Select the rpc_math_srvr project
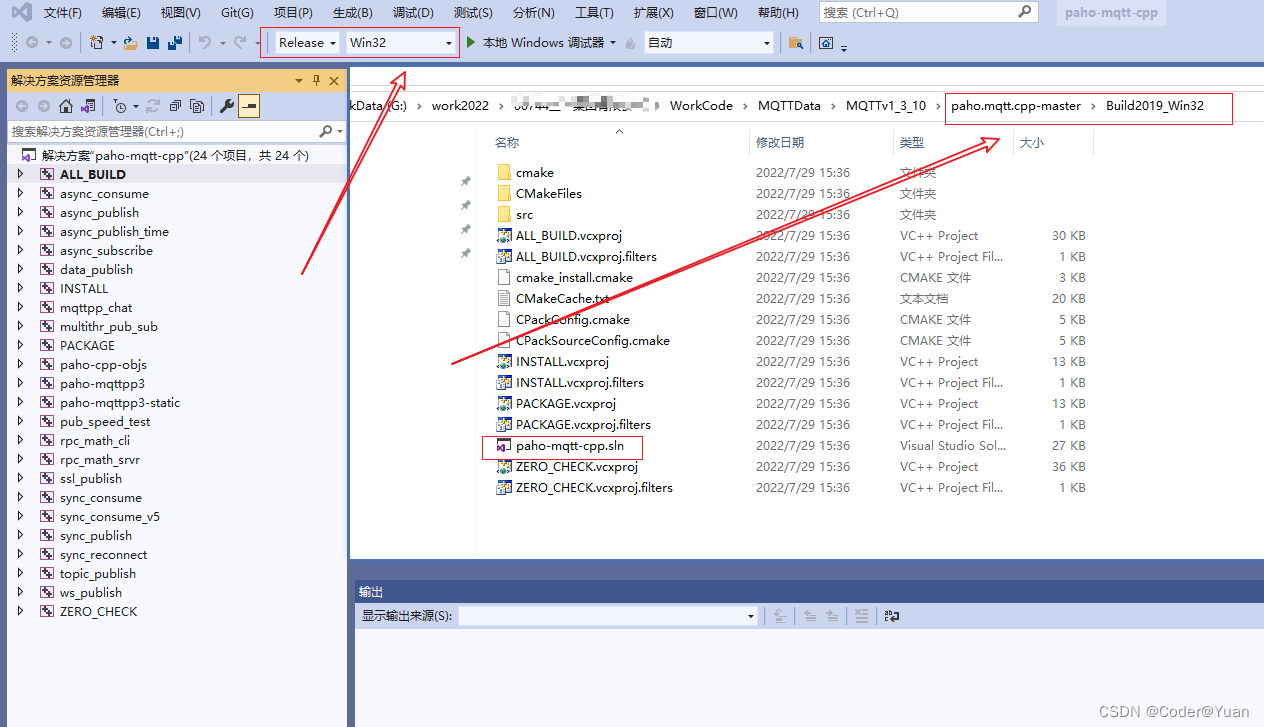1264x727 pixels. (100, 459)
